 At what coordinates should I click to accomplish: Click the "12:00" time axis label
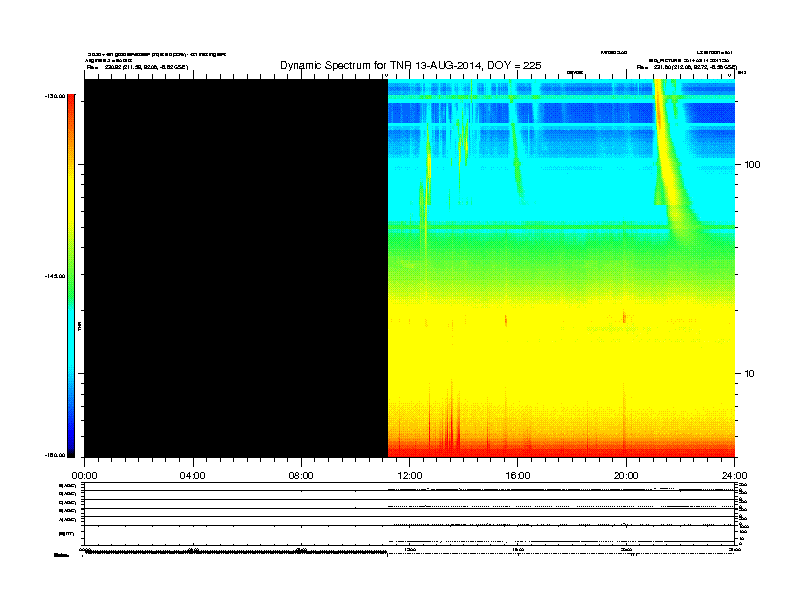(x=410, y=476)
